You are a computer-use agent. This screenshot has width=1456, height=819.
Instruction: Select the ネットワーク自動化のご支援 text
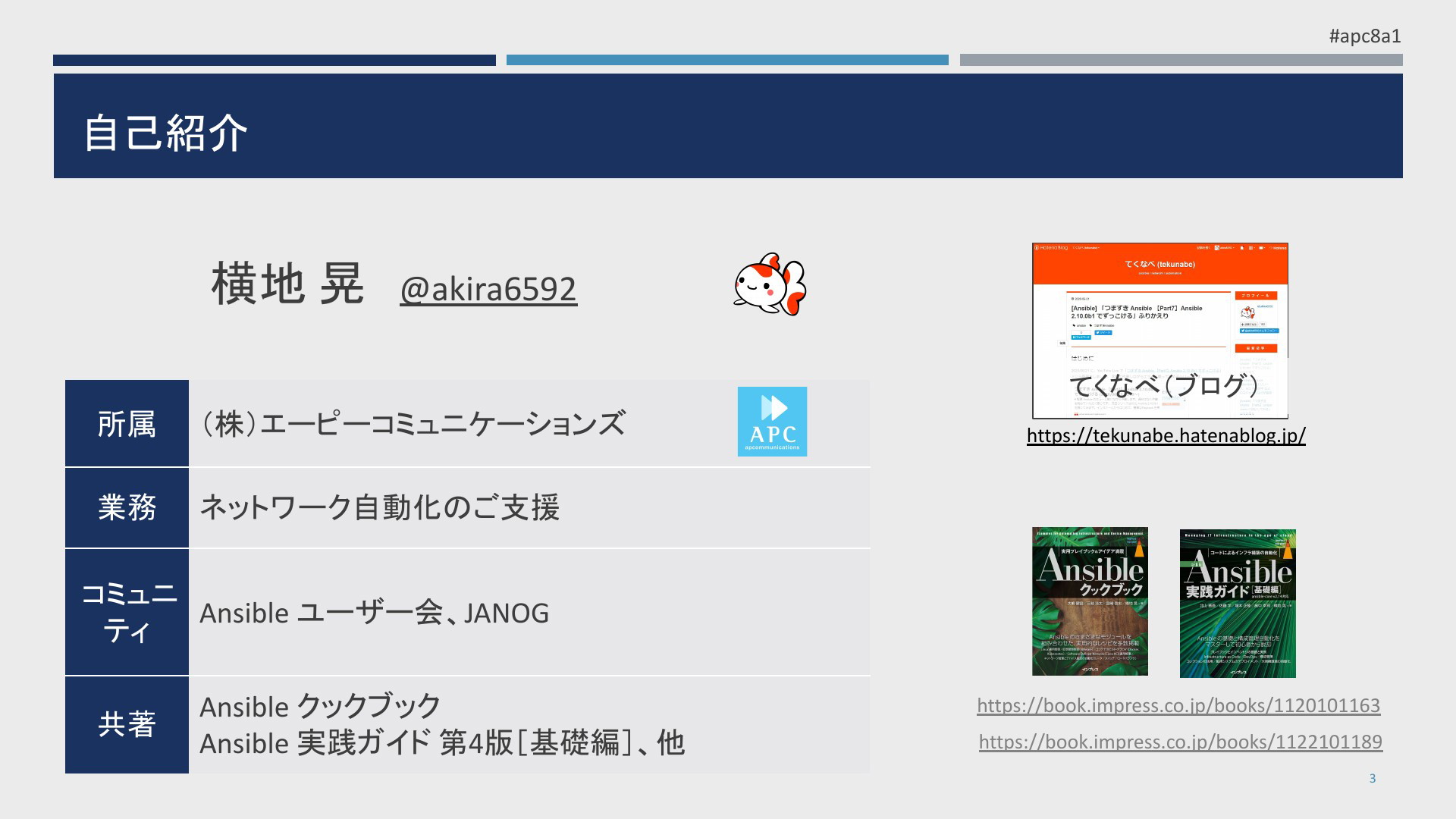point(379,507)
